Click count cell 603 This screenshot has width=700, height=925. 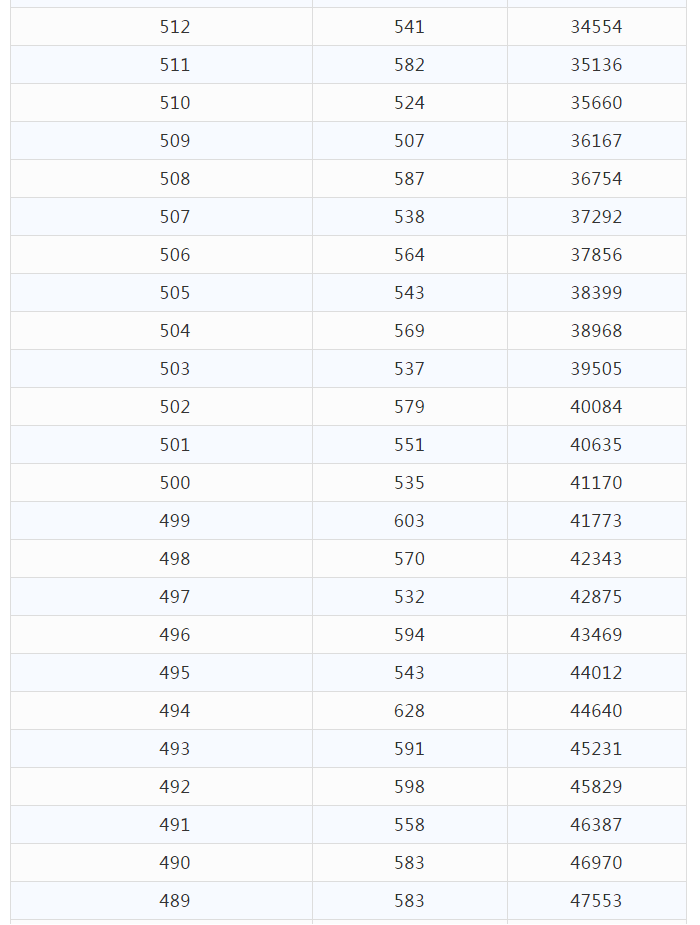[409, 521]
